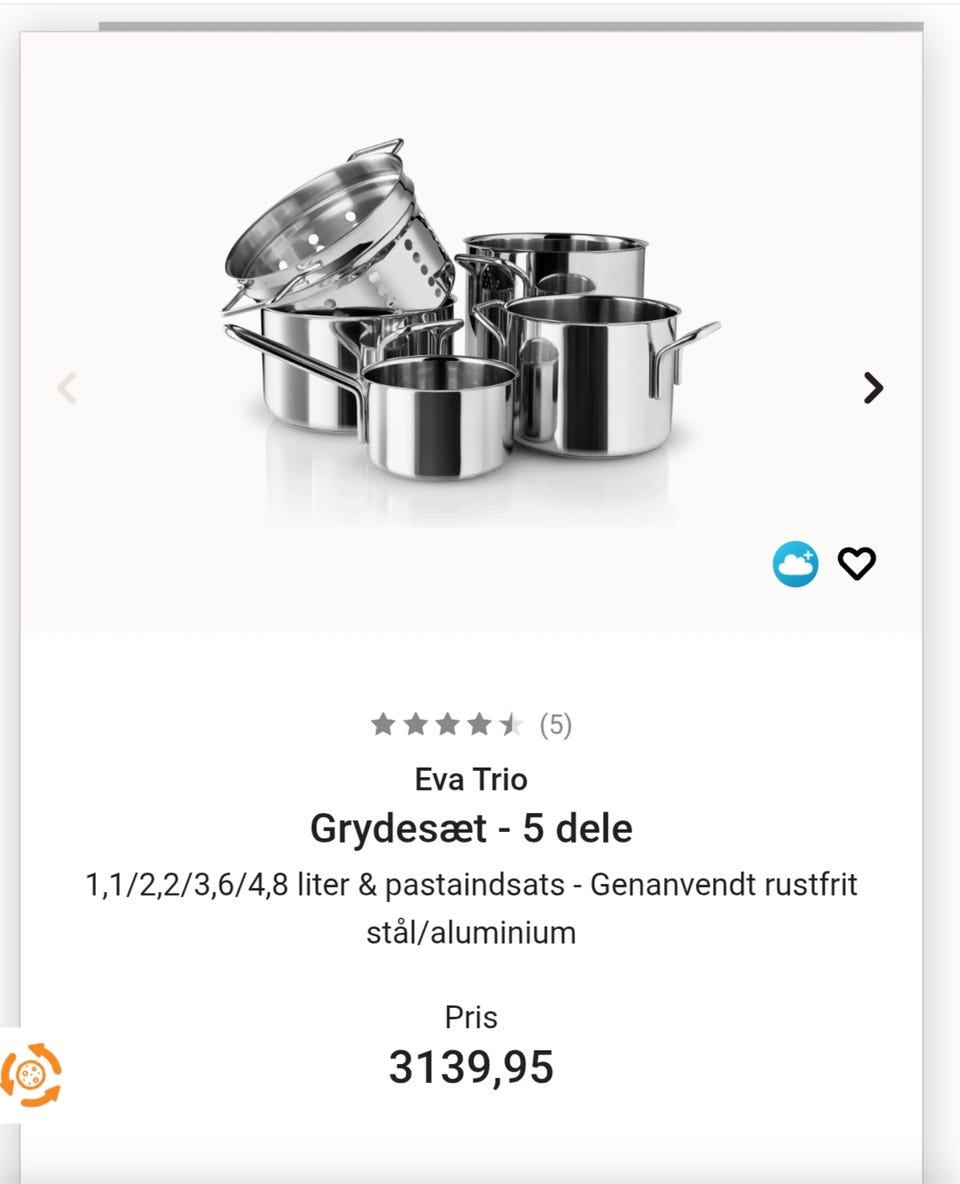Viewport: 960px width, 1184px height.
Task: Click the Grydesæt - 5 dele title
Action: (471, 828)
